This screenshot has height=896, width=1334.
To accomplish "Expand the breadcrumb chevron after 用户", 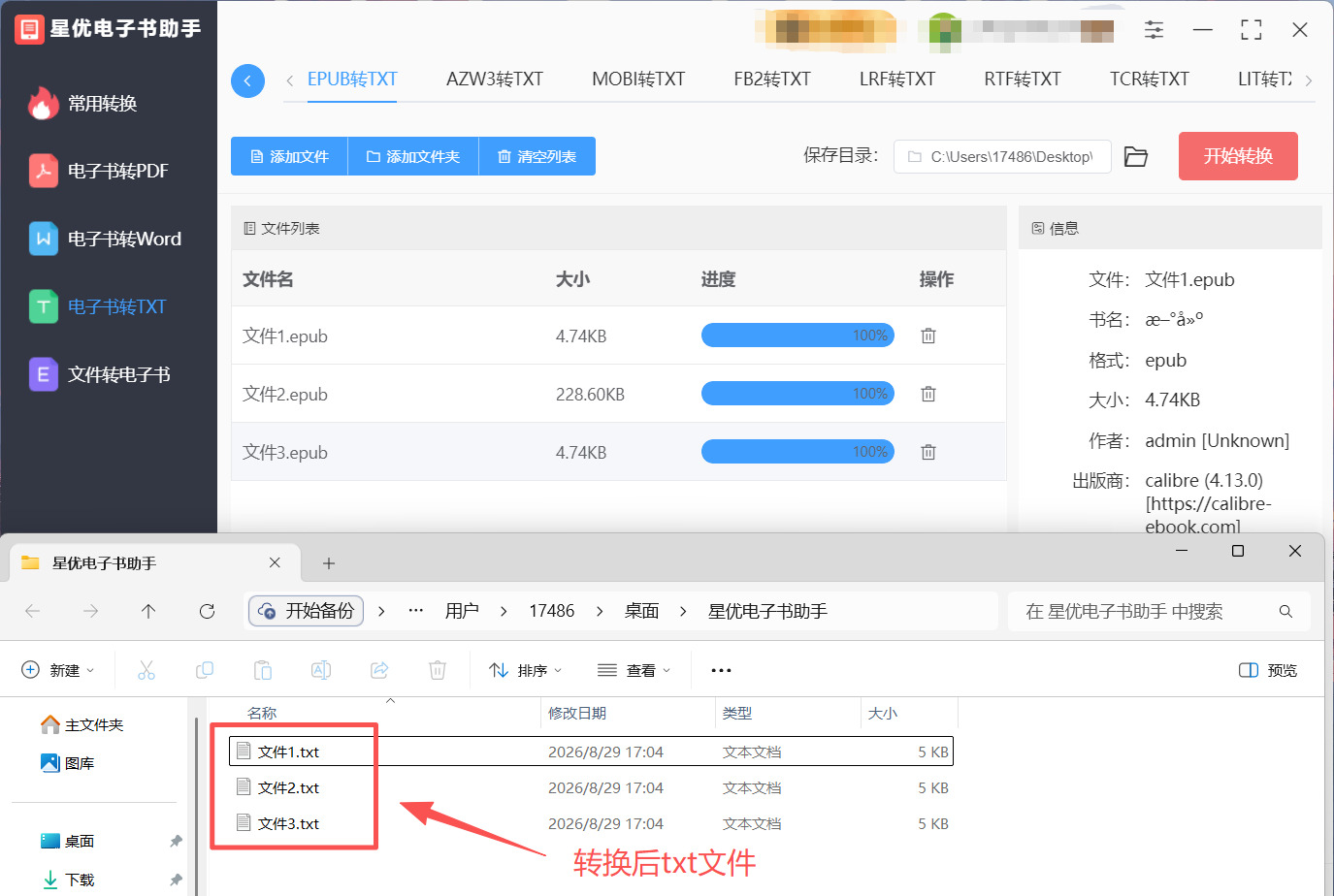I will click(504, 611).
